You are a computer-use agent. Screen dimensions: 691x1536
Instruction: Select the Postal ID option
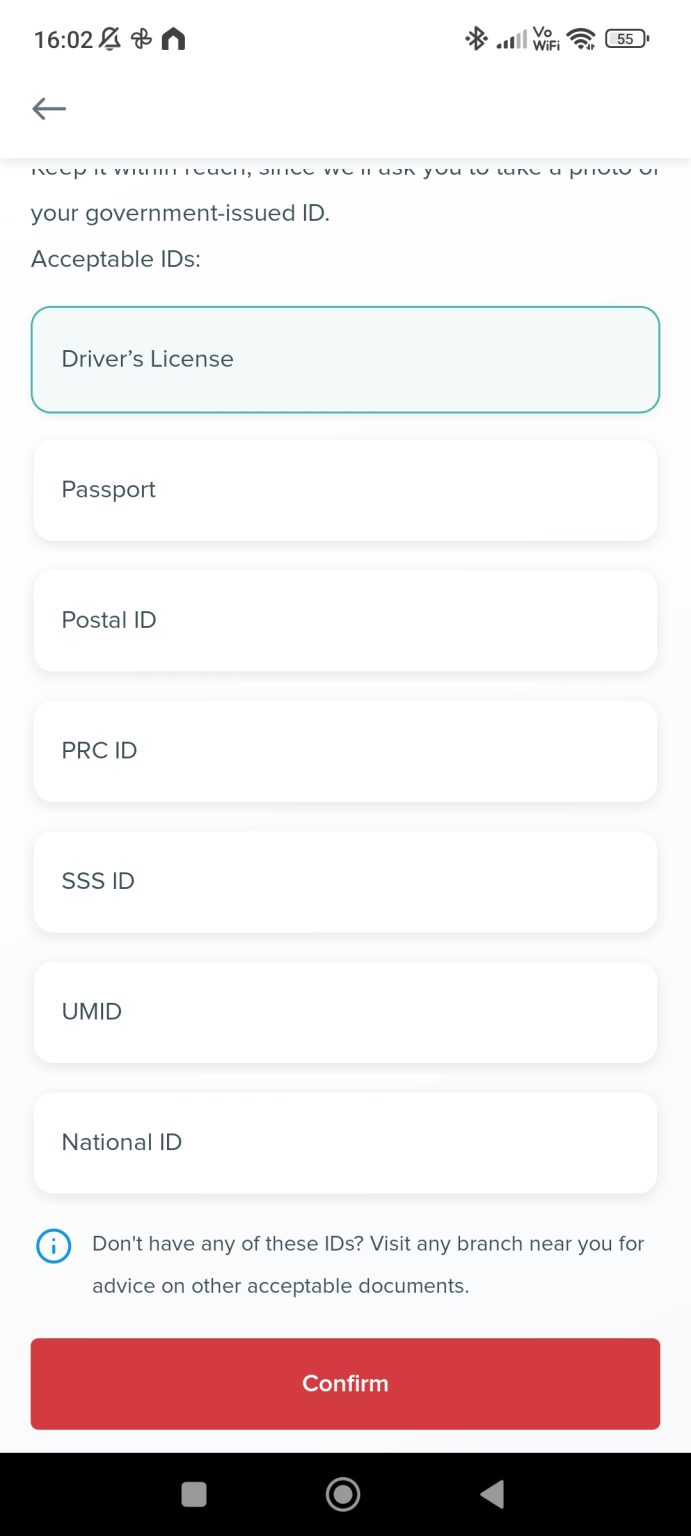point(345,620)
